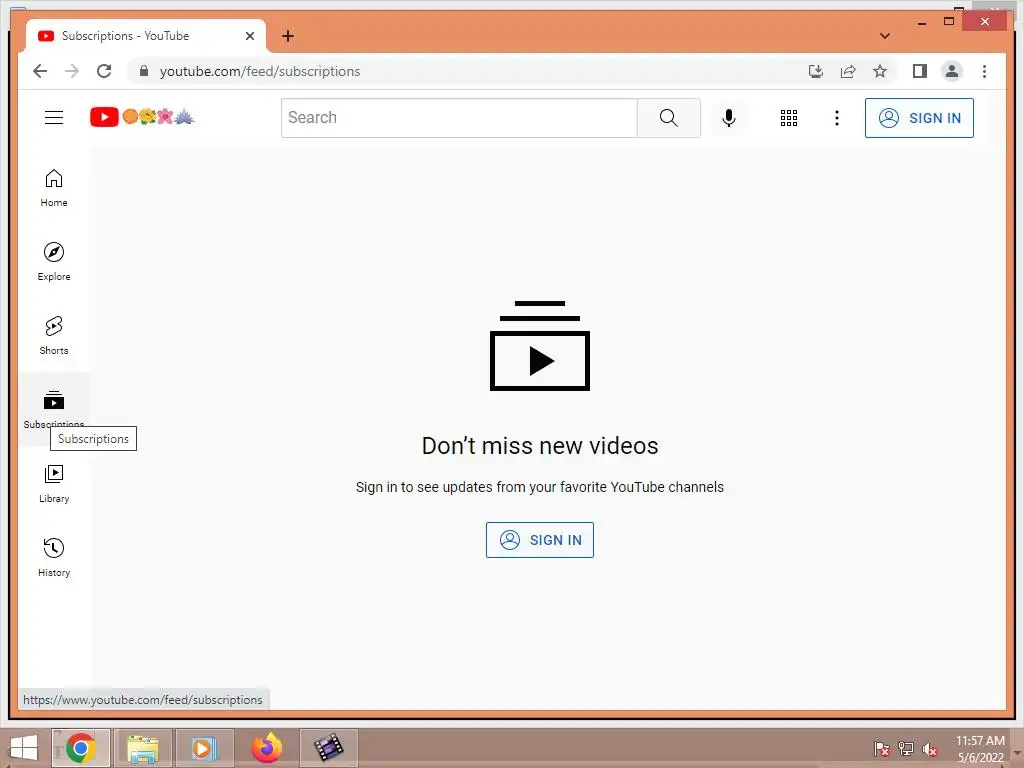Click the network tray icon
This screenshot has width=1024, height=768.
(905, 748)
